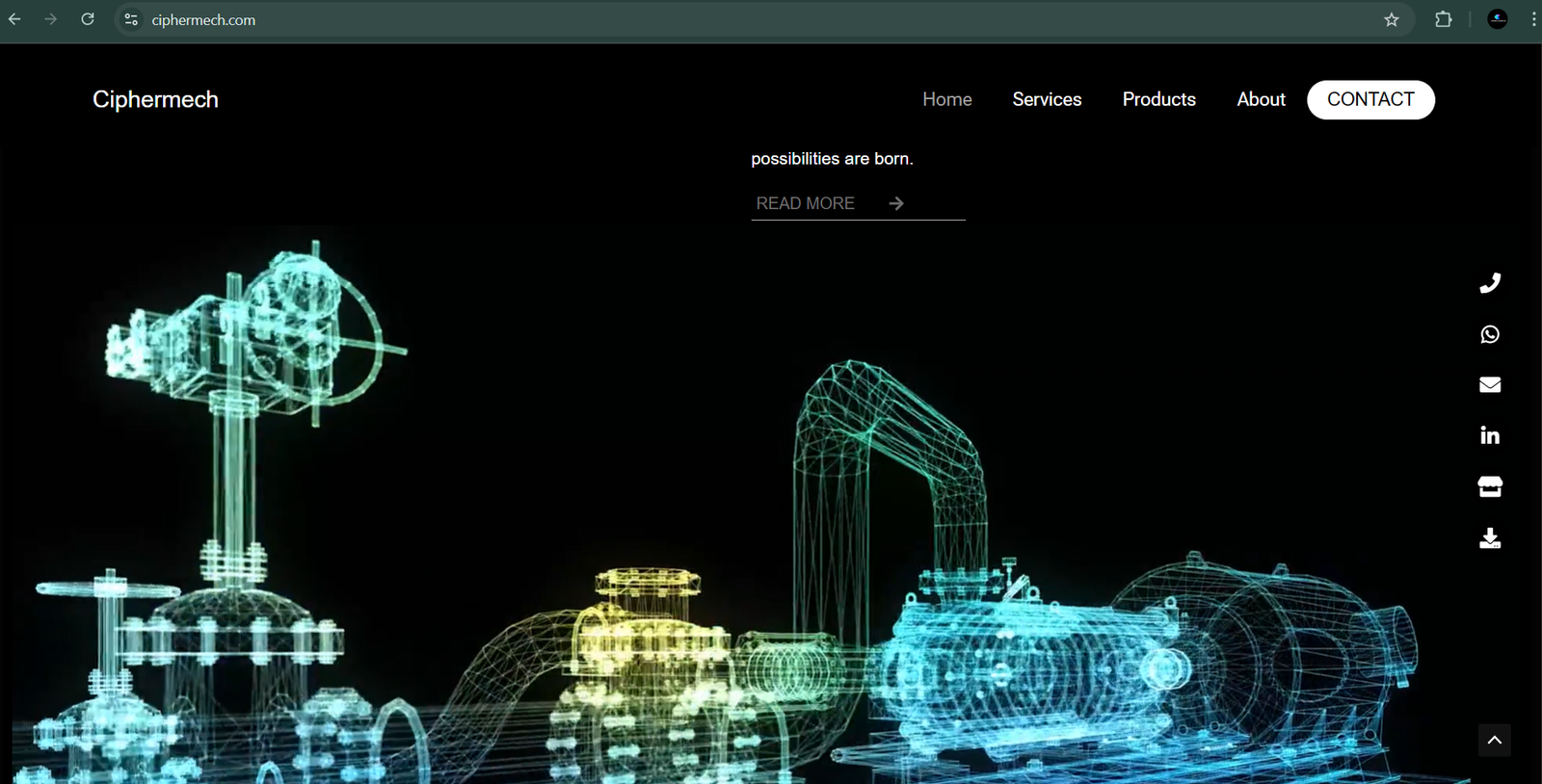Click the download icon in sidebar
Image resolution: width=1542 pixels, height=784 pixels.
point(1490,537)
